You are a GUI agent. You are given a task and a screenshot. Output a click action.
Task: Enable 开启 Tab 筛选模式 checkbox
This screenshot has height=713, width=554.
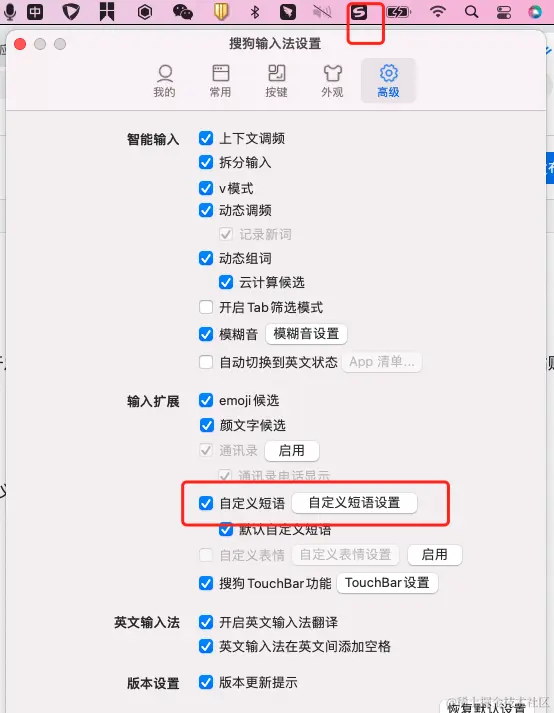pos(206,307)
